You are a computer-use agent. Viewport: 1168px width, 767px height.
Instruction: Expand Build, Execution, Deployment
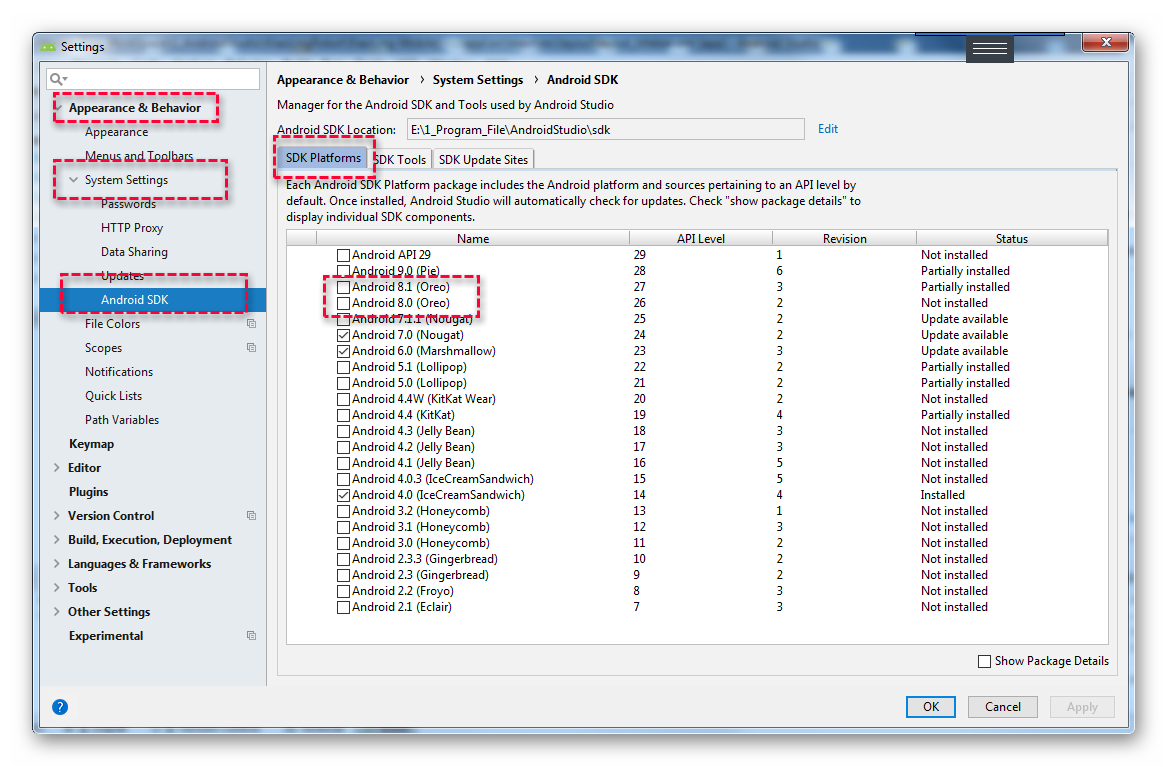point(57,539)
